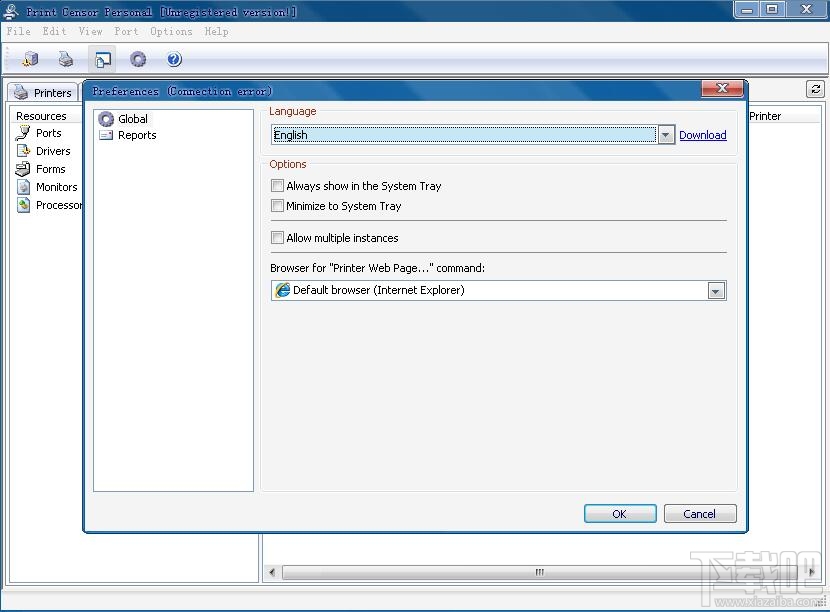Click the Internet Explorer icon in browser combo

tap(283, 290)
